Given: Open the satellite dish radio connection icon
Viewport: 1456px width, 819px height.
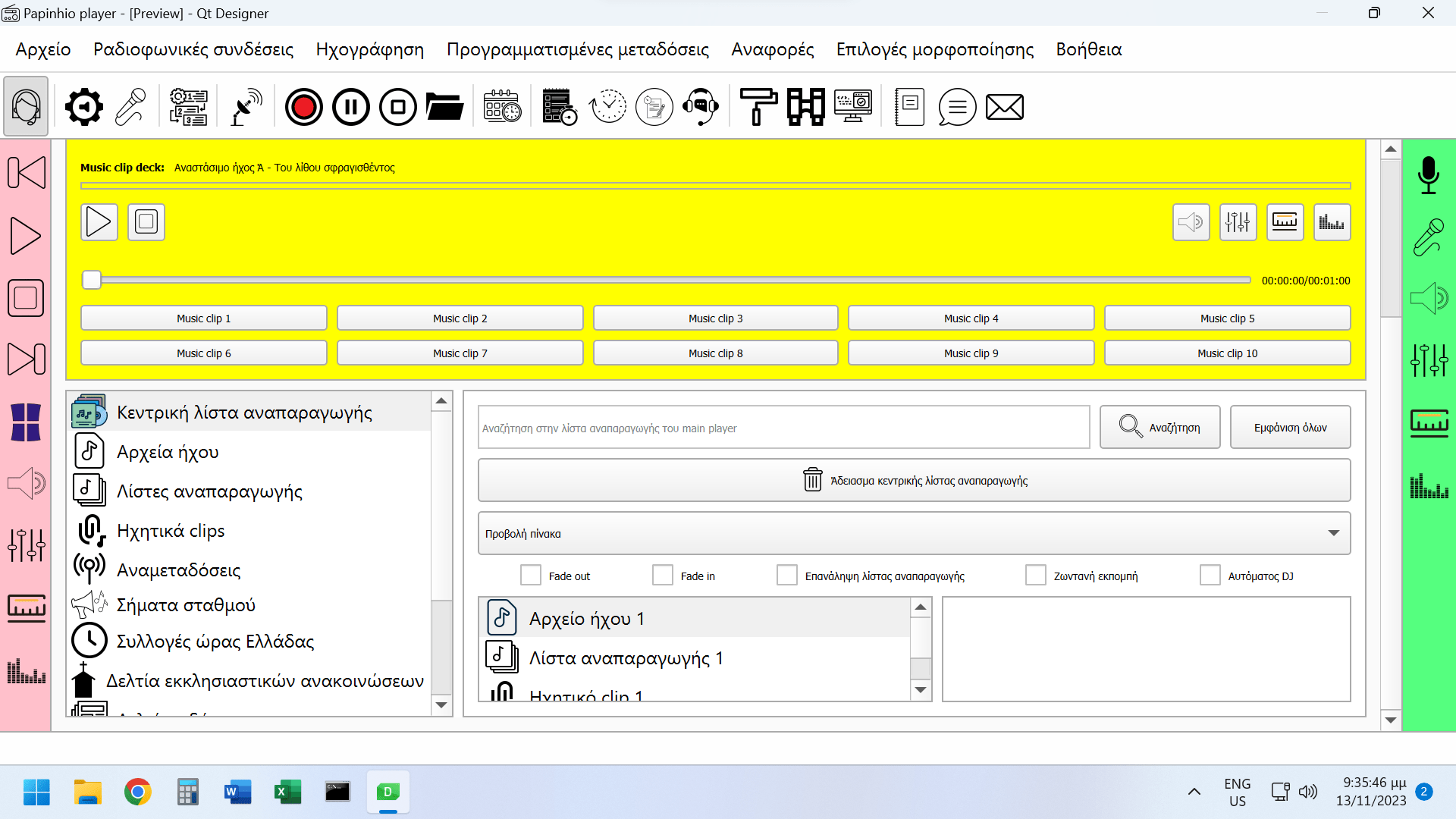Looking at the screenshot, I should click(246, 107).
